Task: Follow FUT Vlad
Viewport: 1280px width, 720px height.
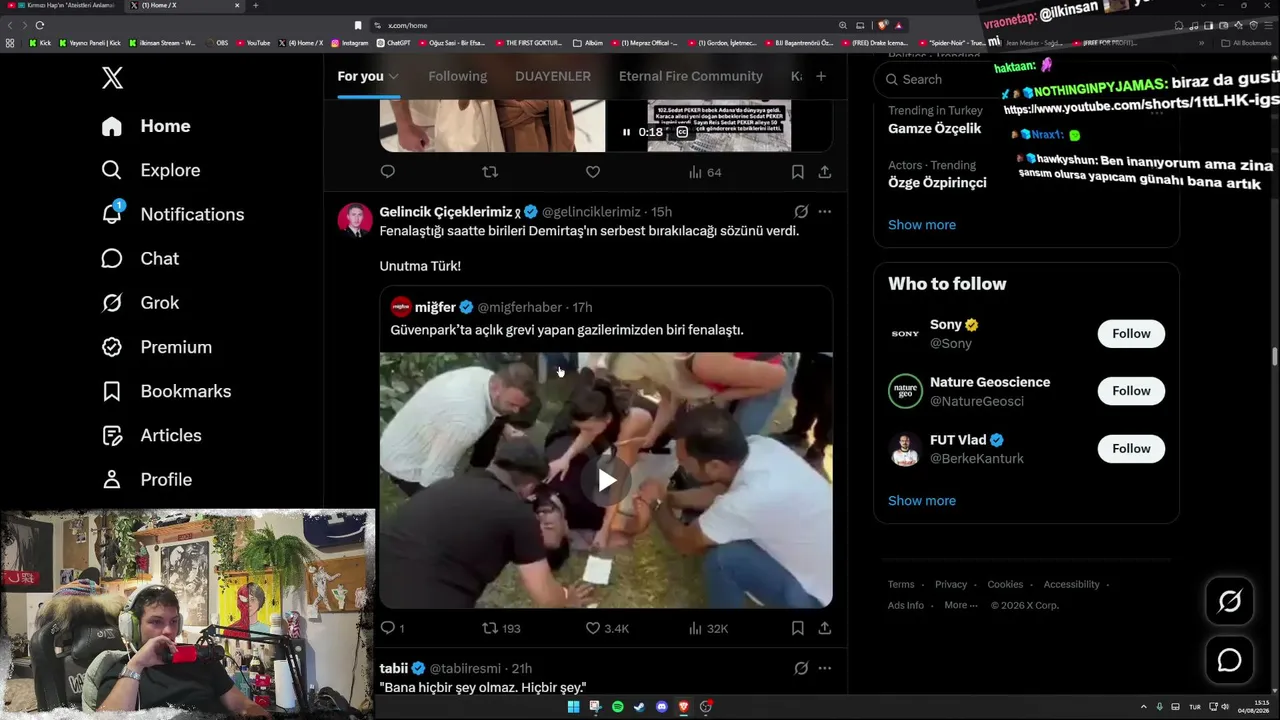Action: (x=1131, y=448)
